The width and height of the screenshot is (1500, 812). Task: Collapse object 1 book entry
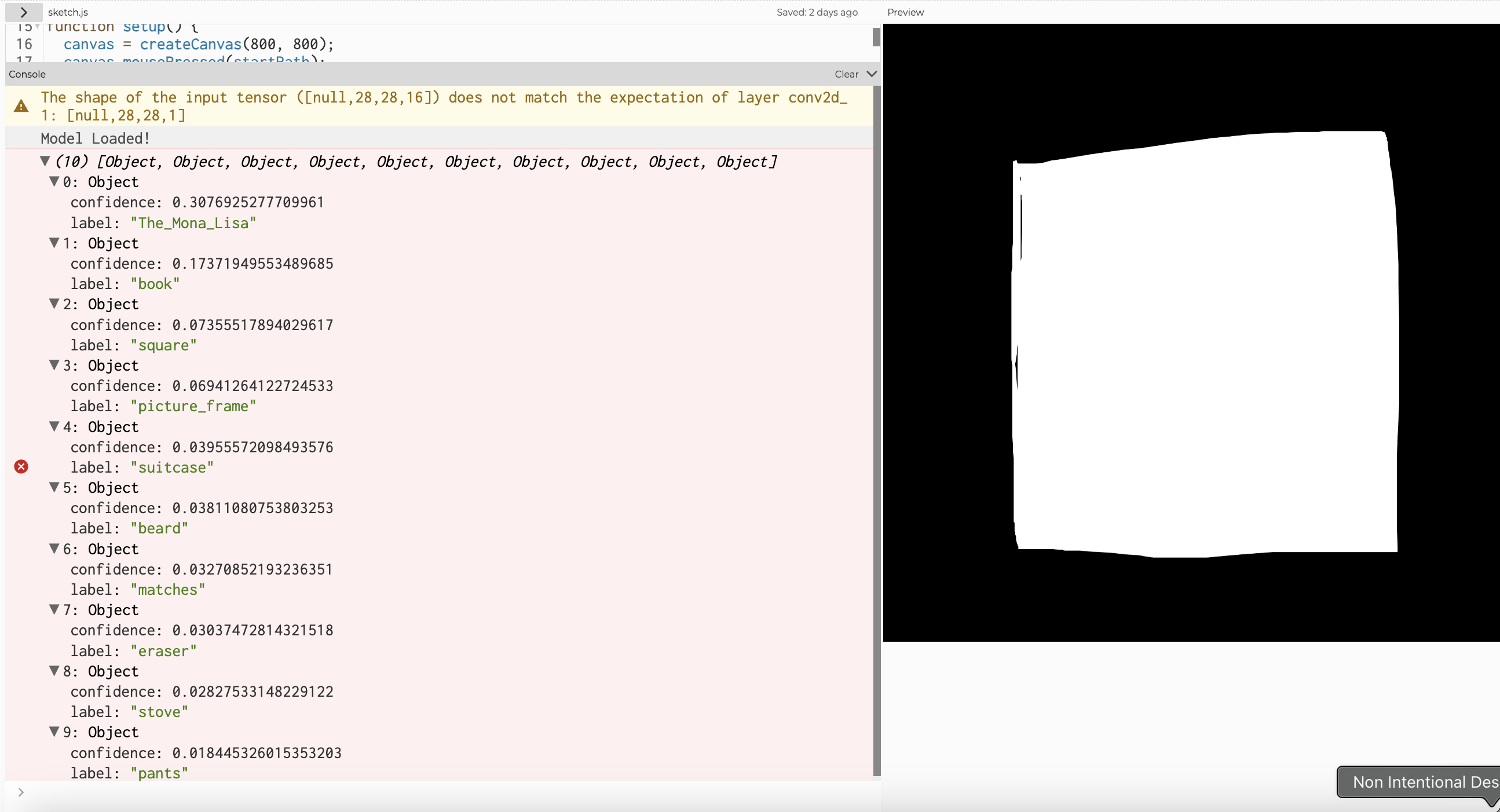point(54,243)
